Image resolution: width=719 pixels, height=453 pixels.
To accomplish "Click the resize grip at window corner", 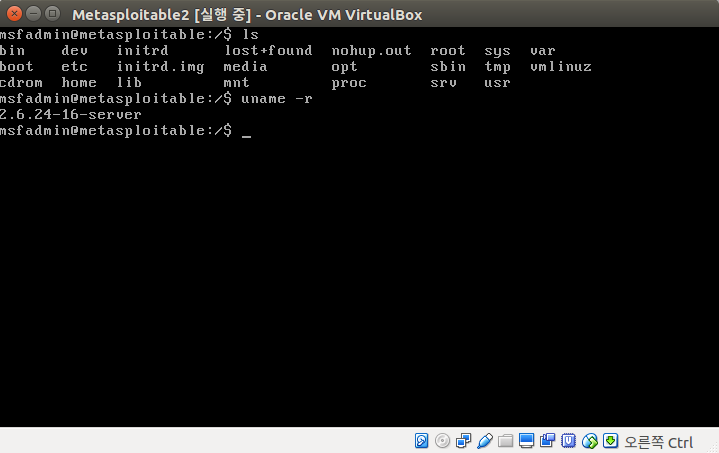I will point(713,447).
